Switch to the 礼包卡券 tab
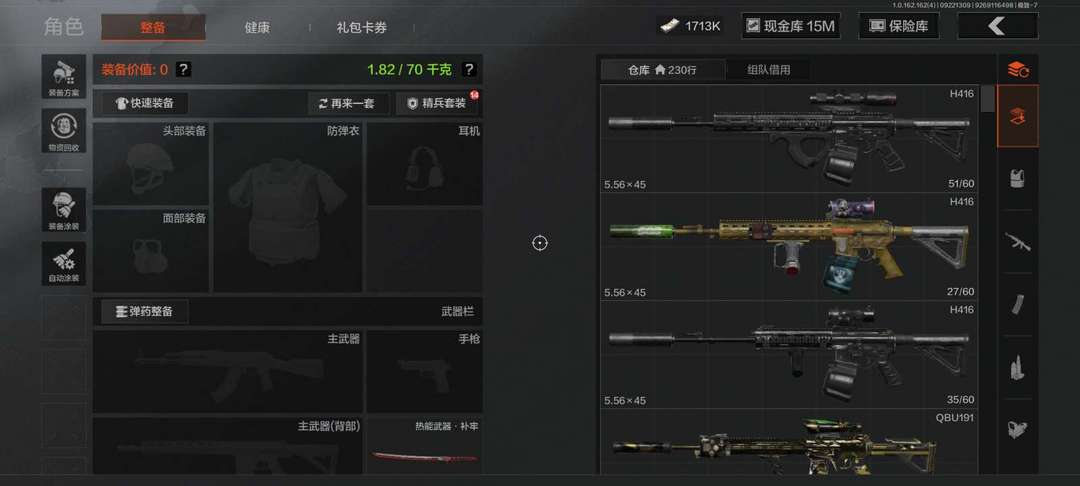Screen dimensions: 1080x486 click(362, 28)
